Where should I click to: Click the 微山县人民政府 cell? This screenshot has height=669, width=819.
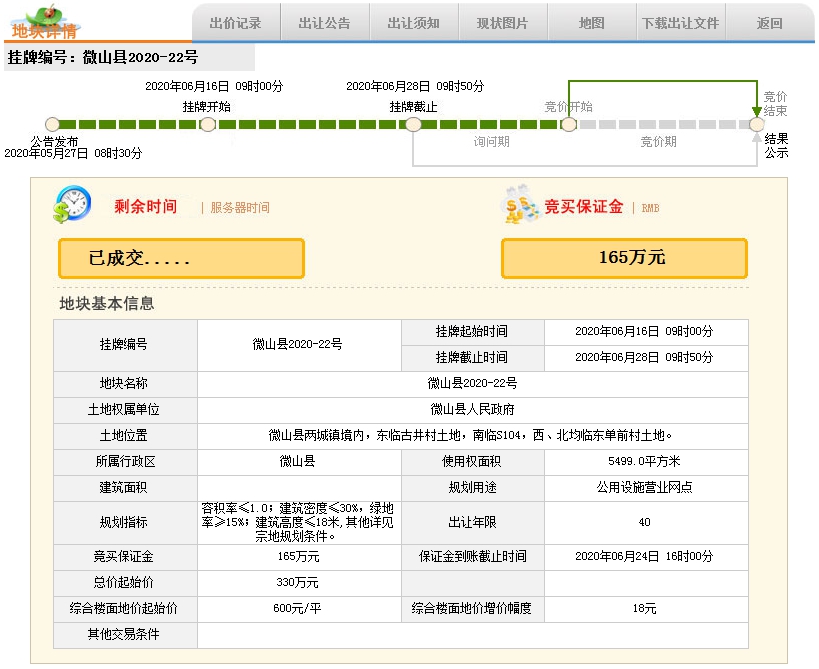473,409
